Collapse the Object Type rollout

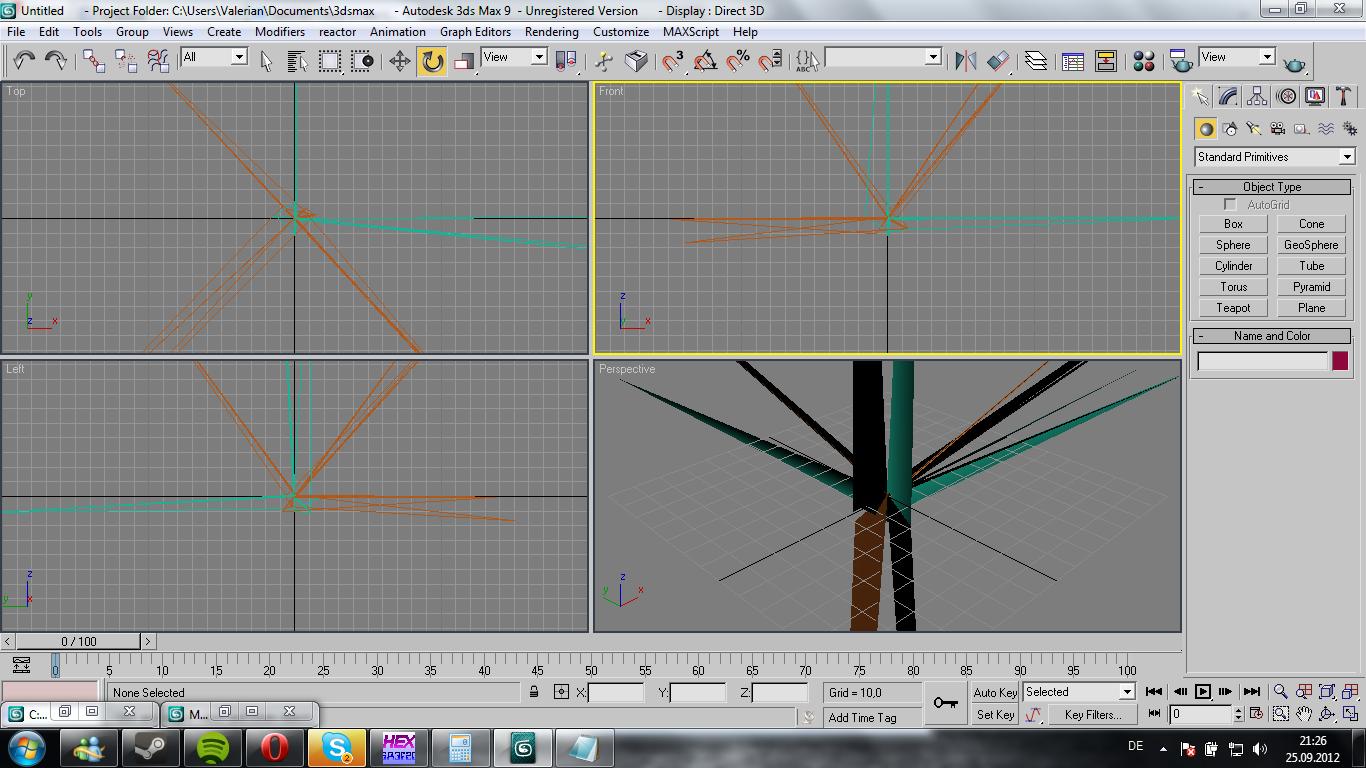click(1272, 187)
